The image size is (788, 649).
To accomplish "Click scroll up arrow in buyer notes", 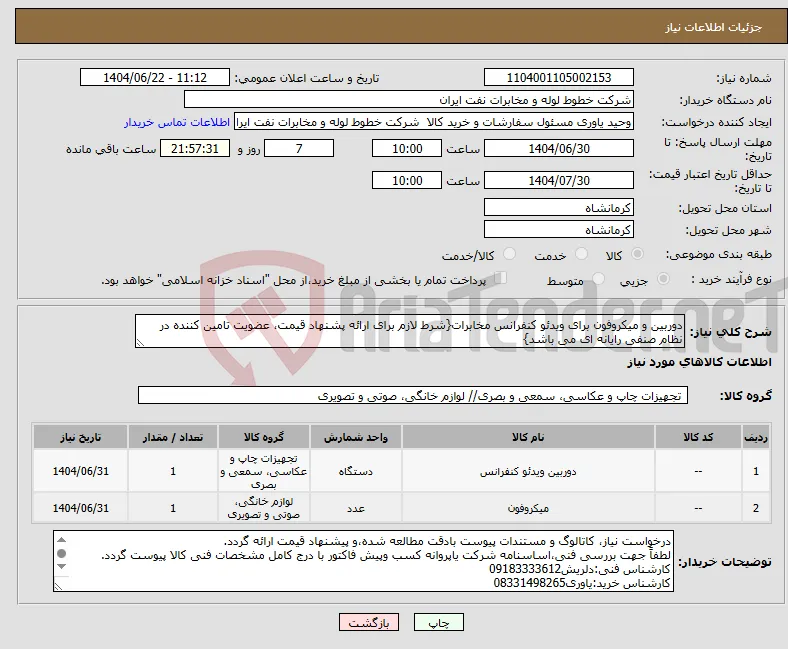I will (61, 539).
